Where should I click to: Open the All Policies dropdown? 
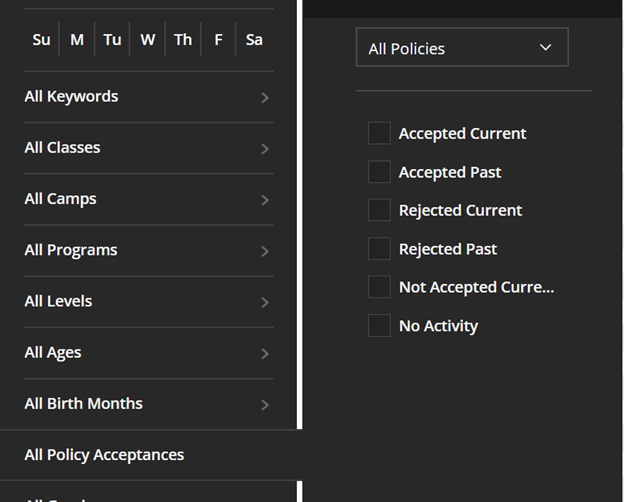tap(462, 47)
